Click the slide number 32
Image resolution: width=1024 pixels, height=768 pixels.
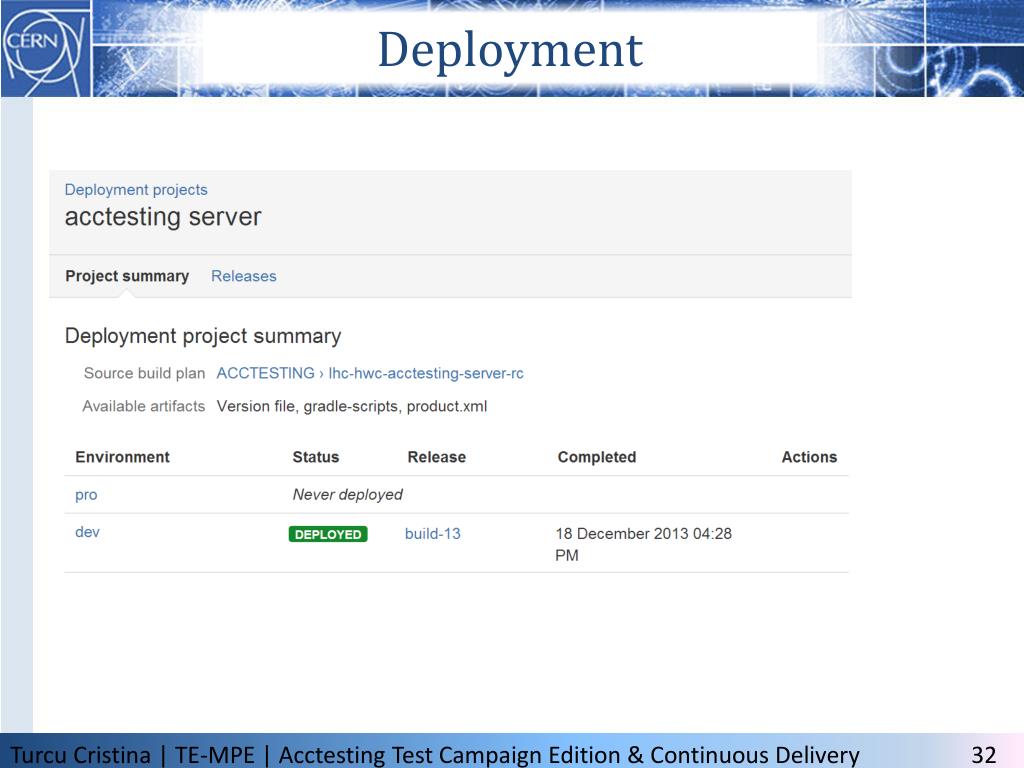tap(983, 755)
